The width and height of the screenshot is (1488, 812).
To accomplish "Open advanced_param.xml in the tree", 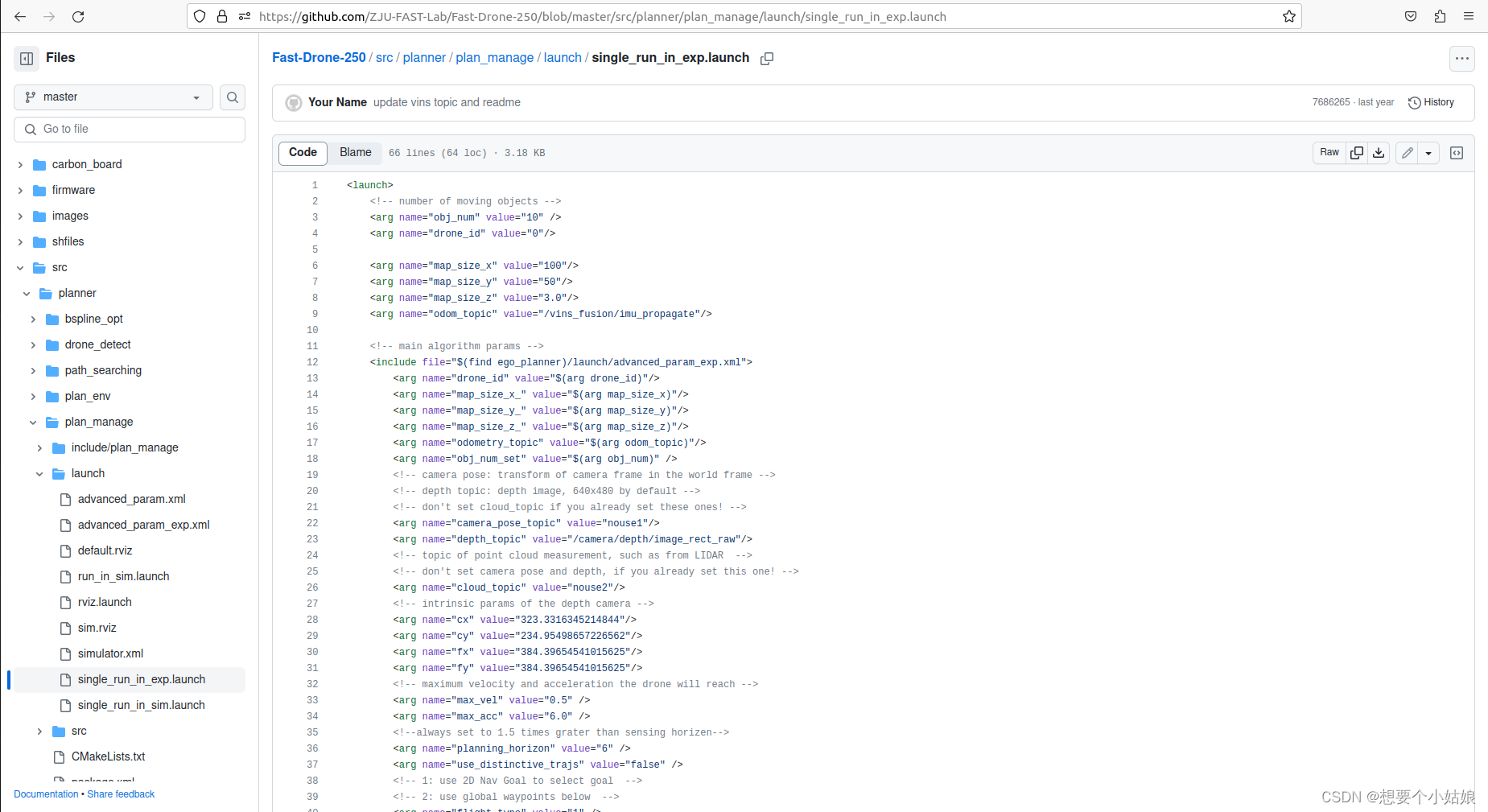I will 132,499.
